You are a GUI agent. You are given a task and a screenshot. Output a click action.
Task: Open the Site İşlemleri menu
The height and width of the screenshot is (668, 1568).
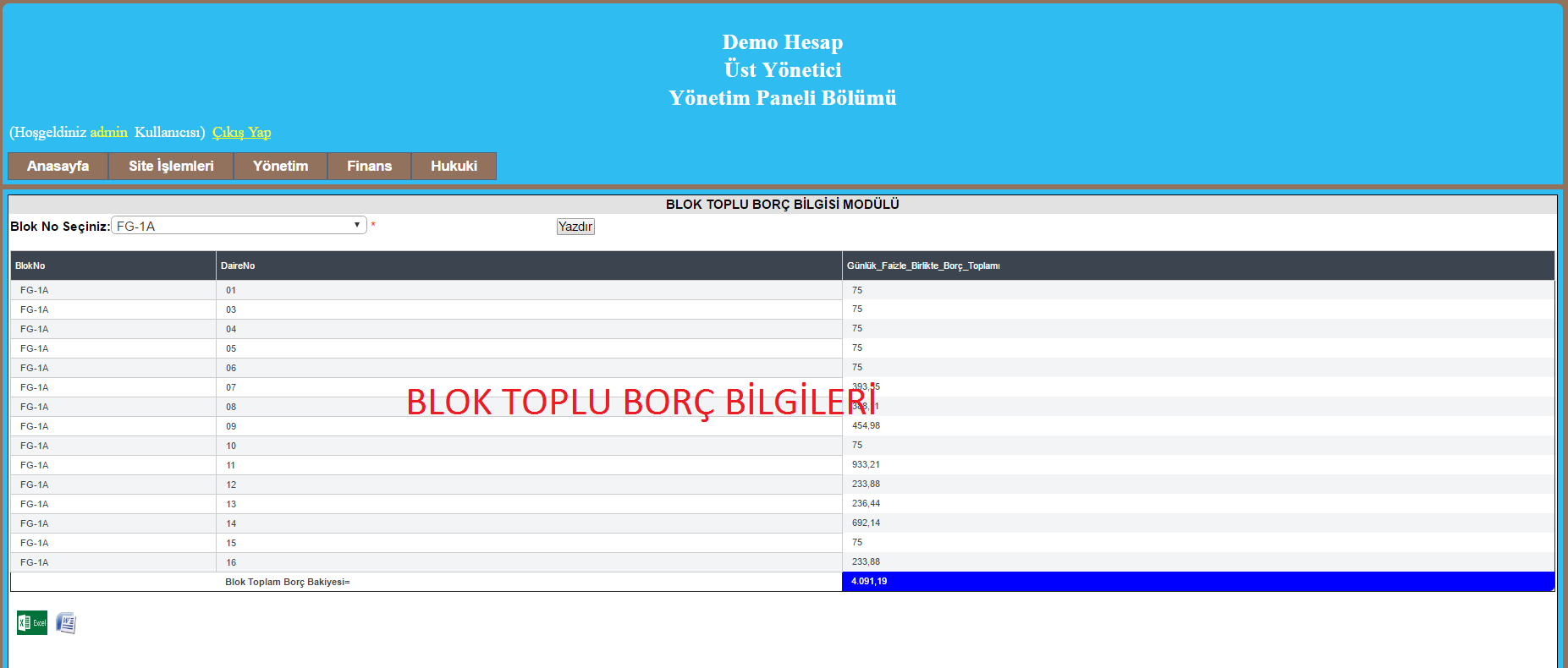point(171,166)
